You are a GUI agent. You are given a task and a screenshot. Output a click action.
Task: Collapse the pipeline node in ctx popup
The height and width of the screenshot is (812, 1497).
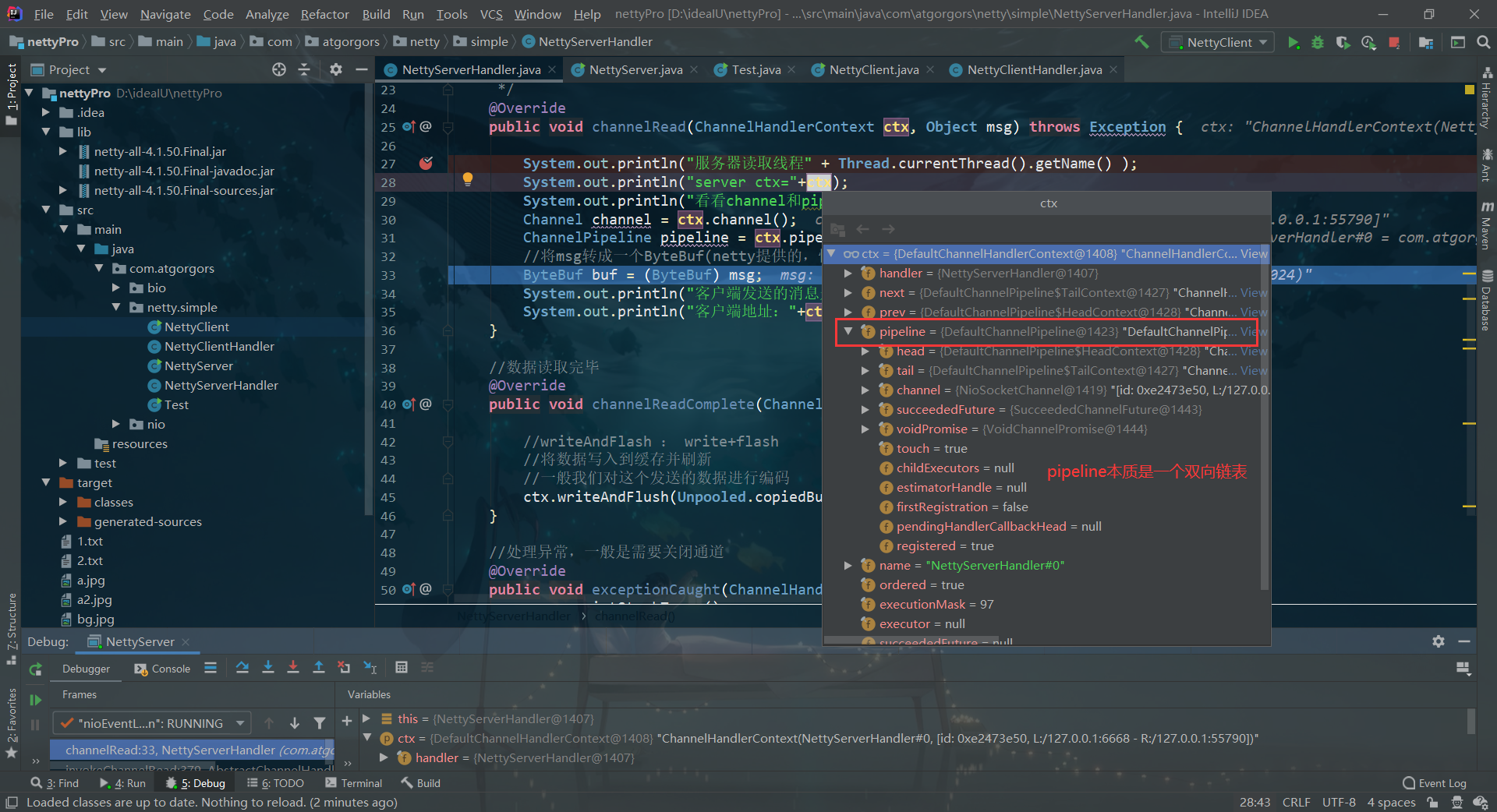(x=848, y=332)
